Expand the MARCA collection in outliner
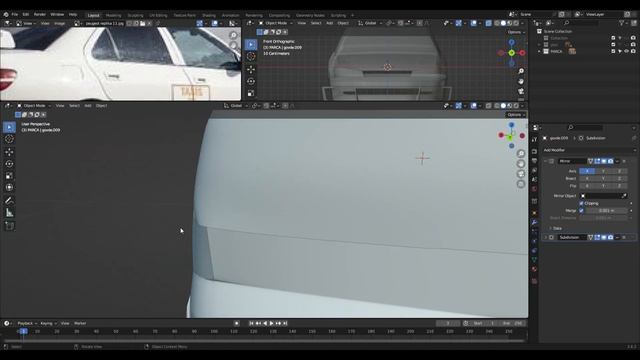This screenshot has height=360, width=640. point(539,51)
